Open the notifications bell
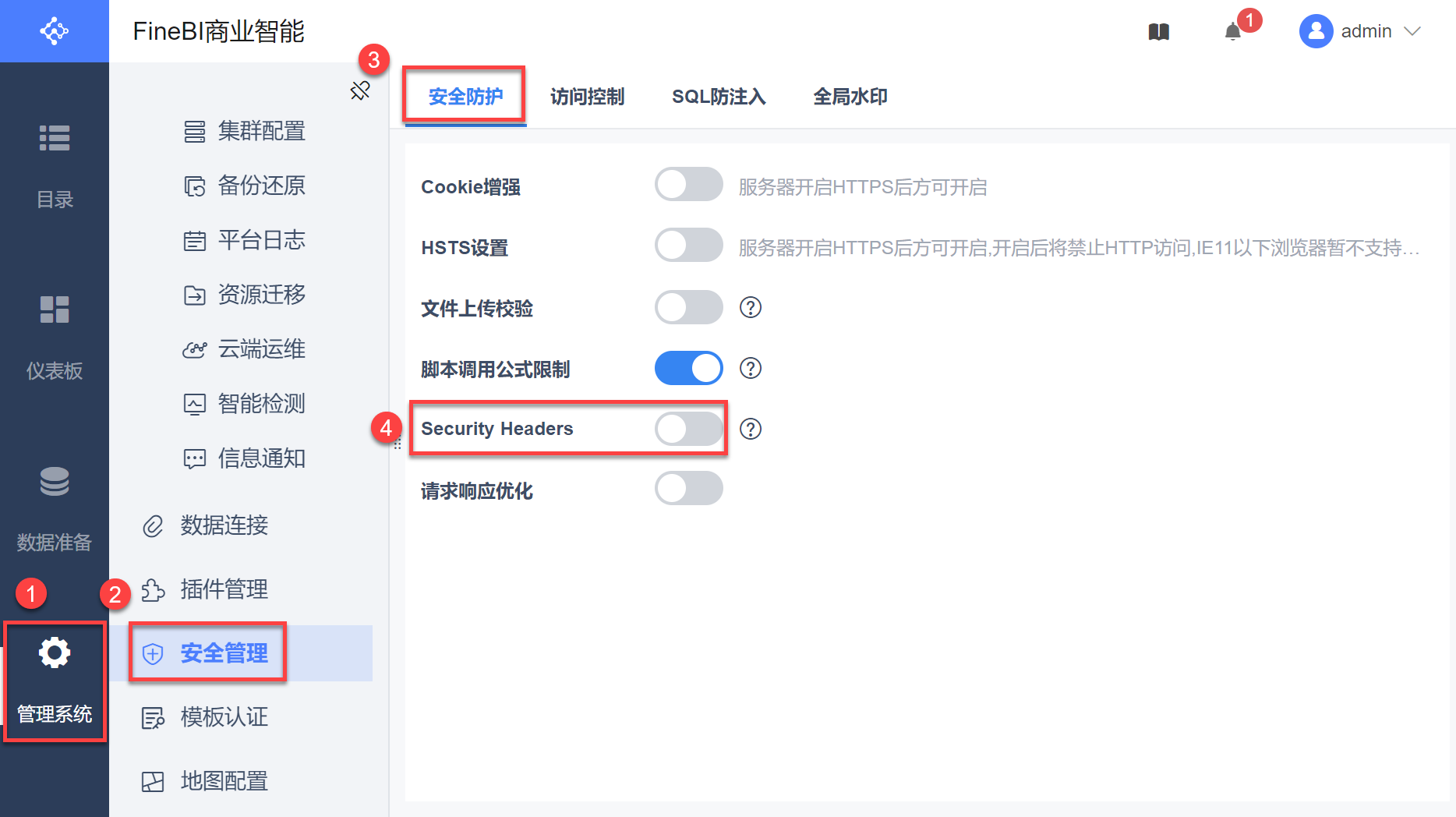Screen dimensions: 1456x817 click(x=1232, y=32)
